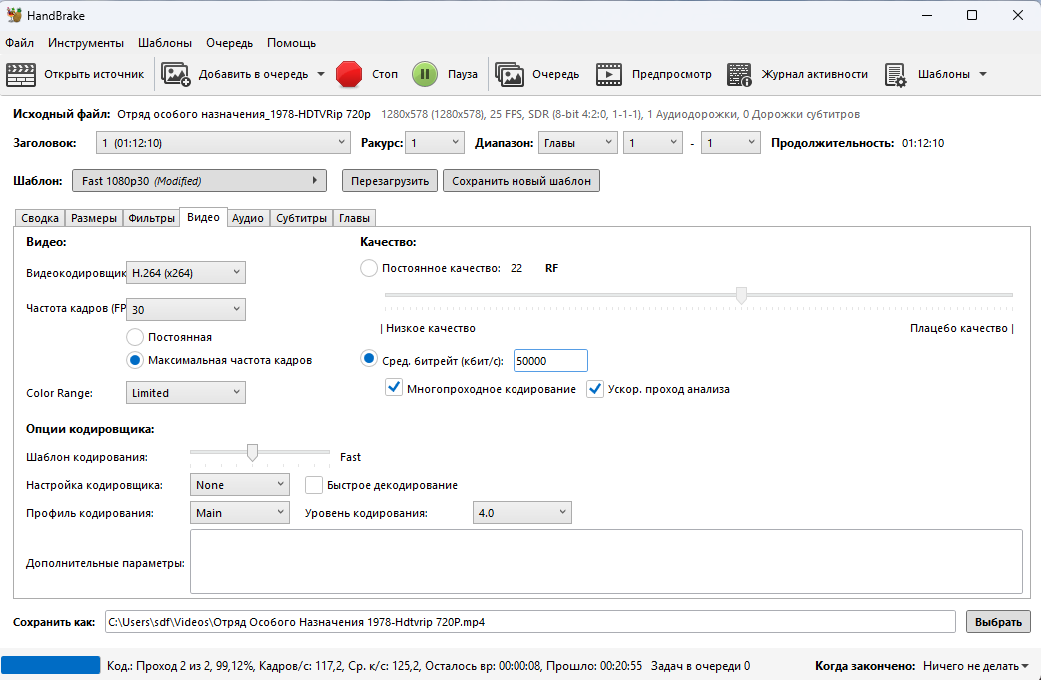This screenshot has width=1041, height=691.
Task: Click the Presets toolbar icon
Action: (895, 74)
